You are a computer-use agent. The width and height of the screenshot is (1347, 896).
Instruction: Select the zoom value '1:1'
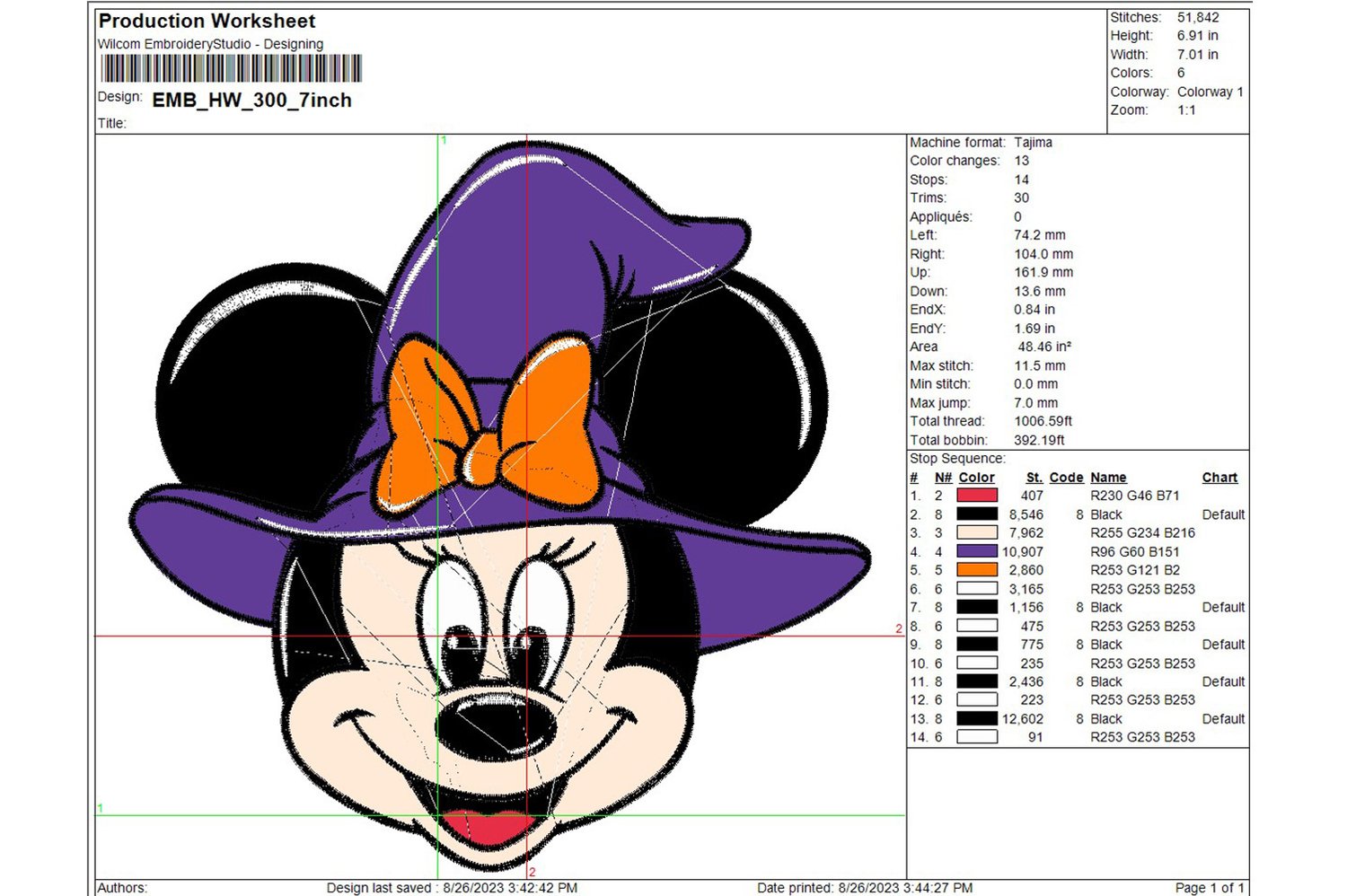pyautogui.click(x=1186, y=110)
